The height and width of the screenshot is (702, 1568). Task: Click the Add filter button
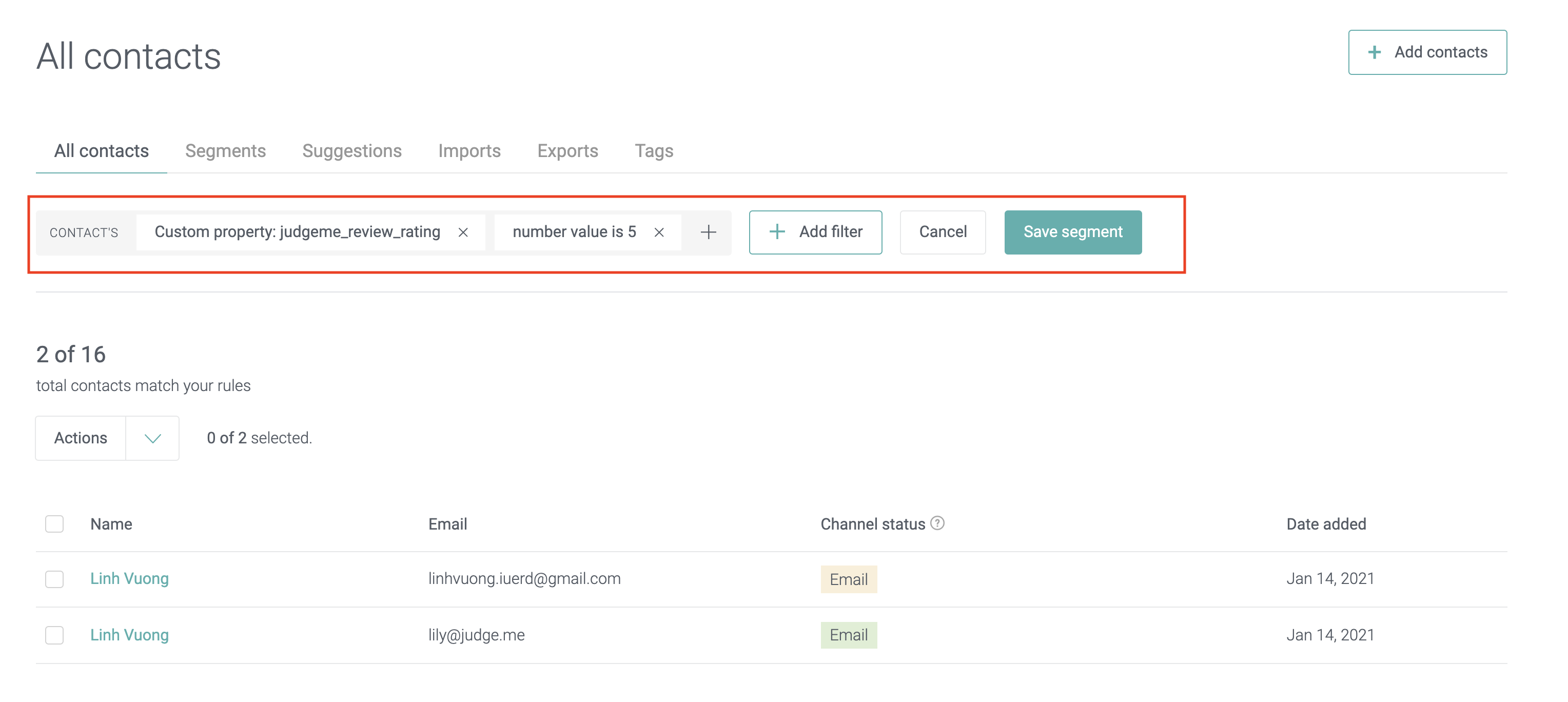[x=815, y=232]
